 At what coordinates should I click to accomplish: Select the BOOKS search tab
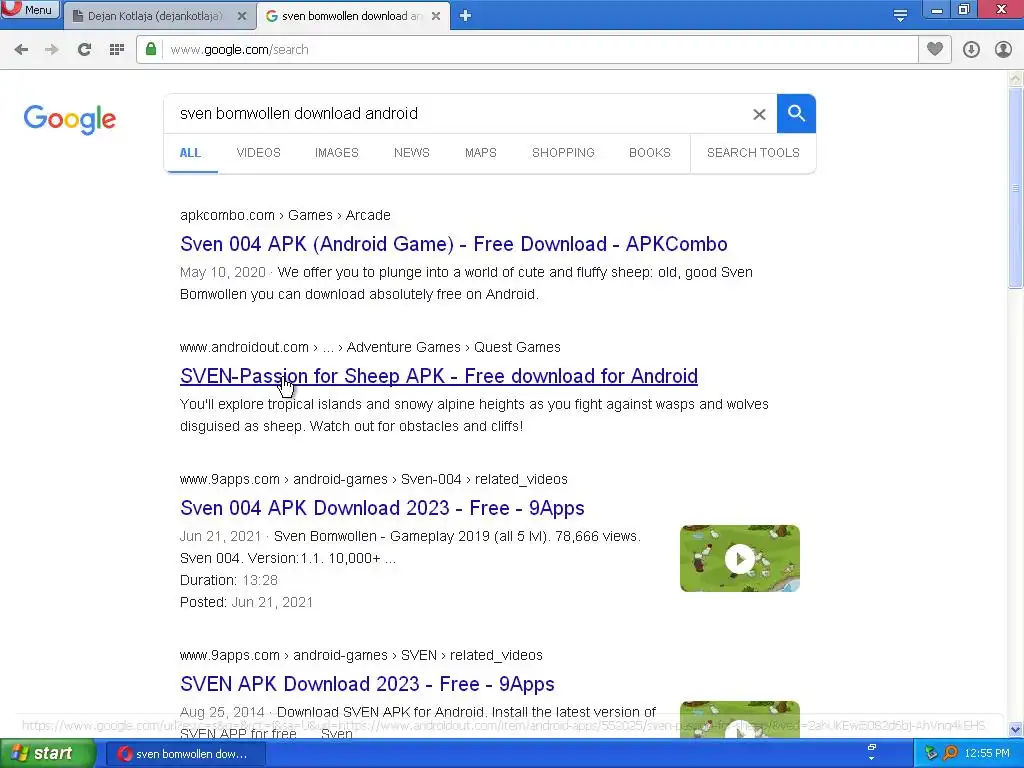pyautogui.click(x=650, y=153)
